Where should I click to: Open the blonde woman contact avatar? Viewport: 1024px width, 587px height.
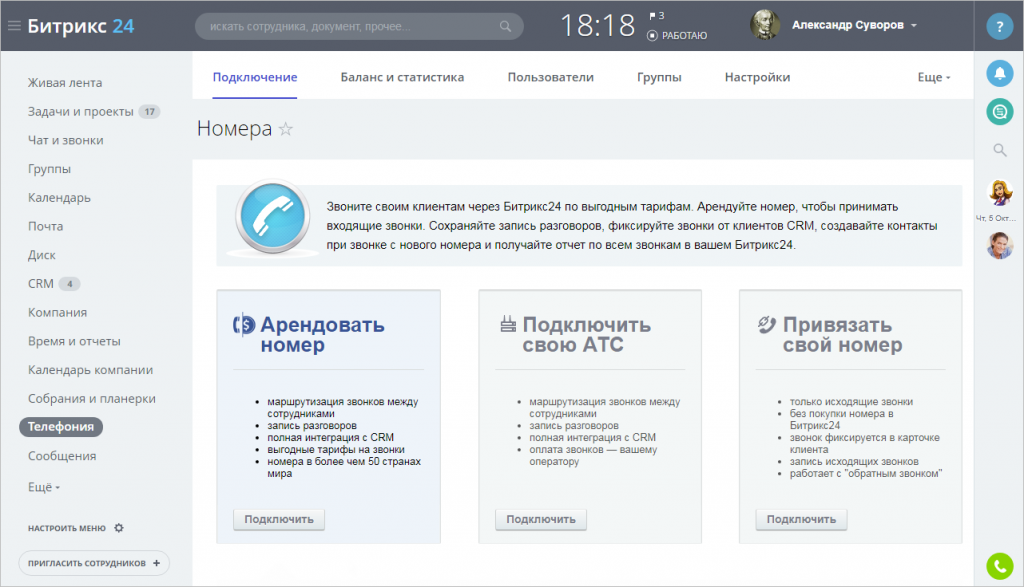coord(999,193)
